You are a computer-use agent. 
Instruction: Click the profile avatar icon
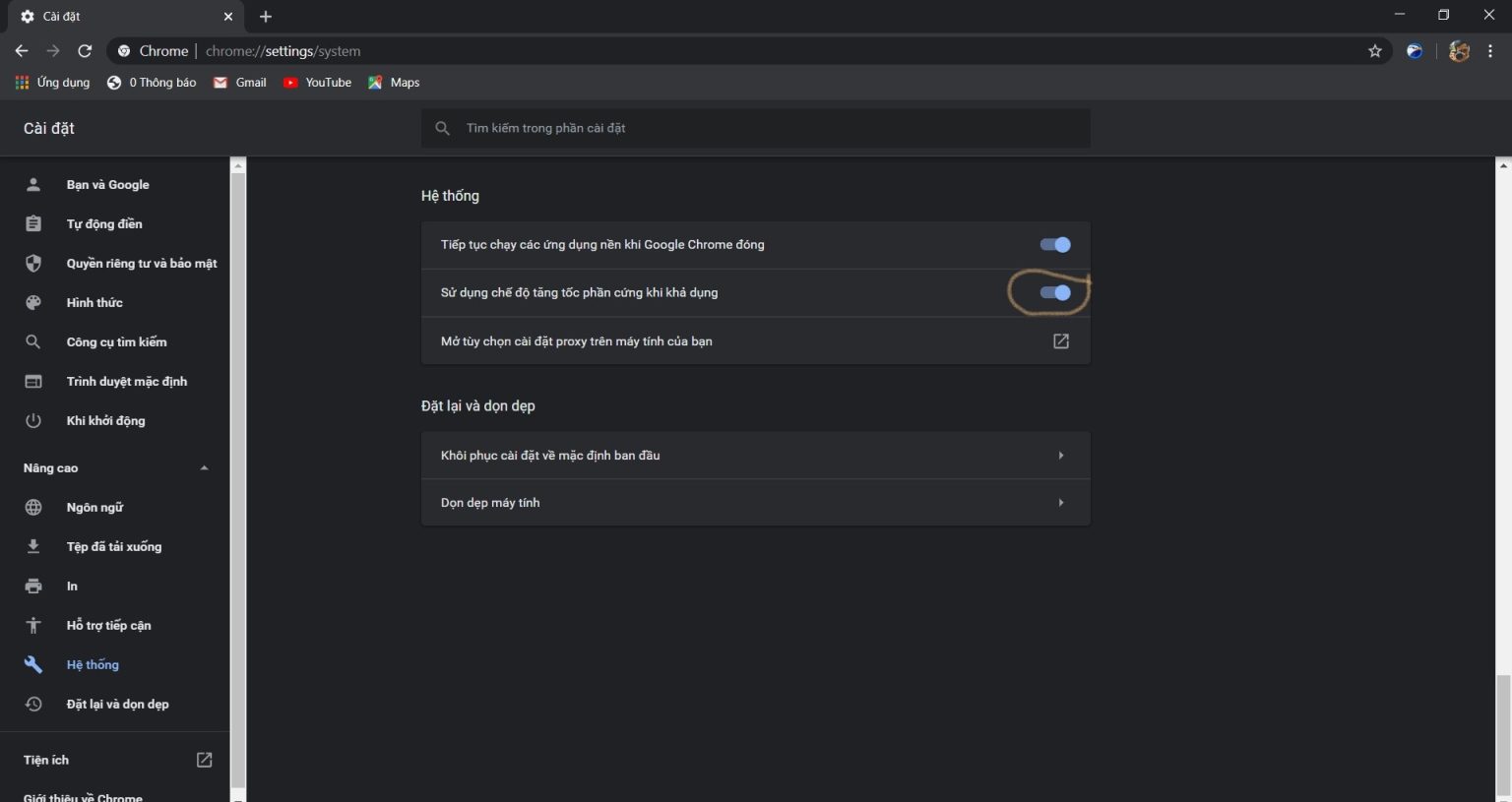click(1459, 51)
